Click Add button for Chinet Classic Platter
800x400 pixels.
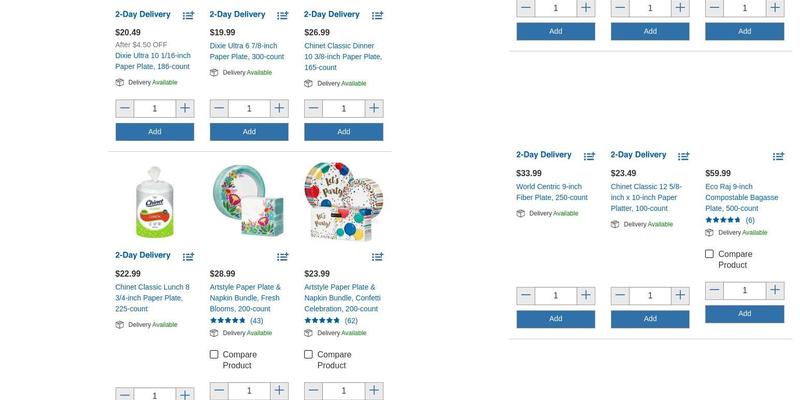click(650, 319)
